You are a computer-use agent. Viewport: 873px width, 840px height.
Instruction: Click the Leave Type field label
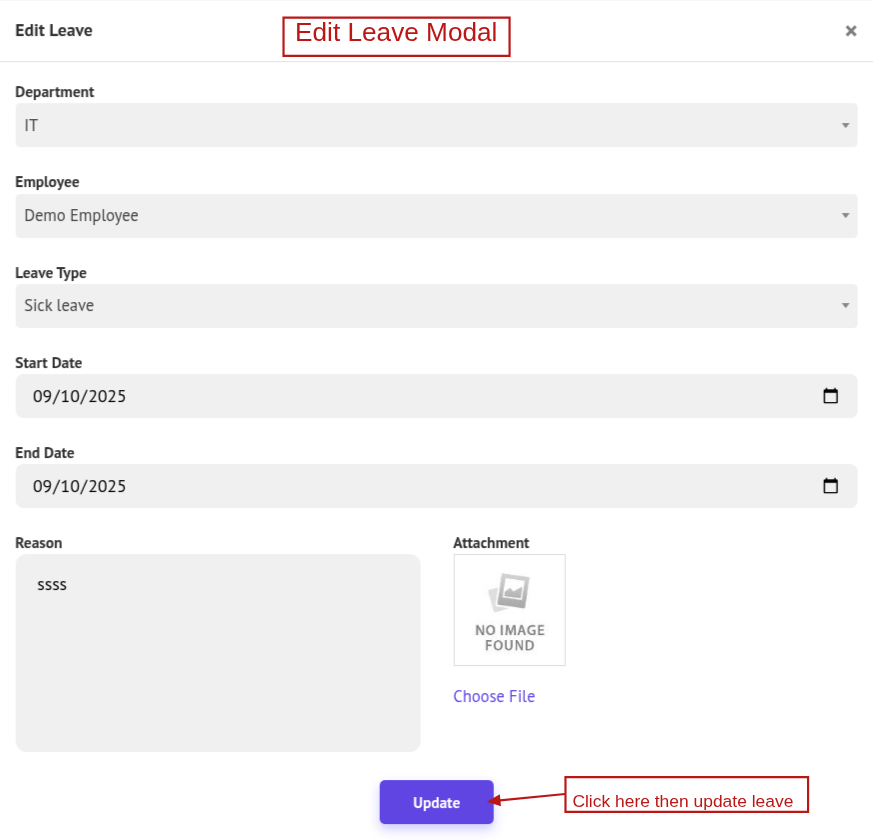point(51,273)
